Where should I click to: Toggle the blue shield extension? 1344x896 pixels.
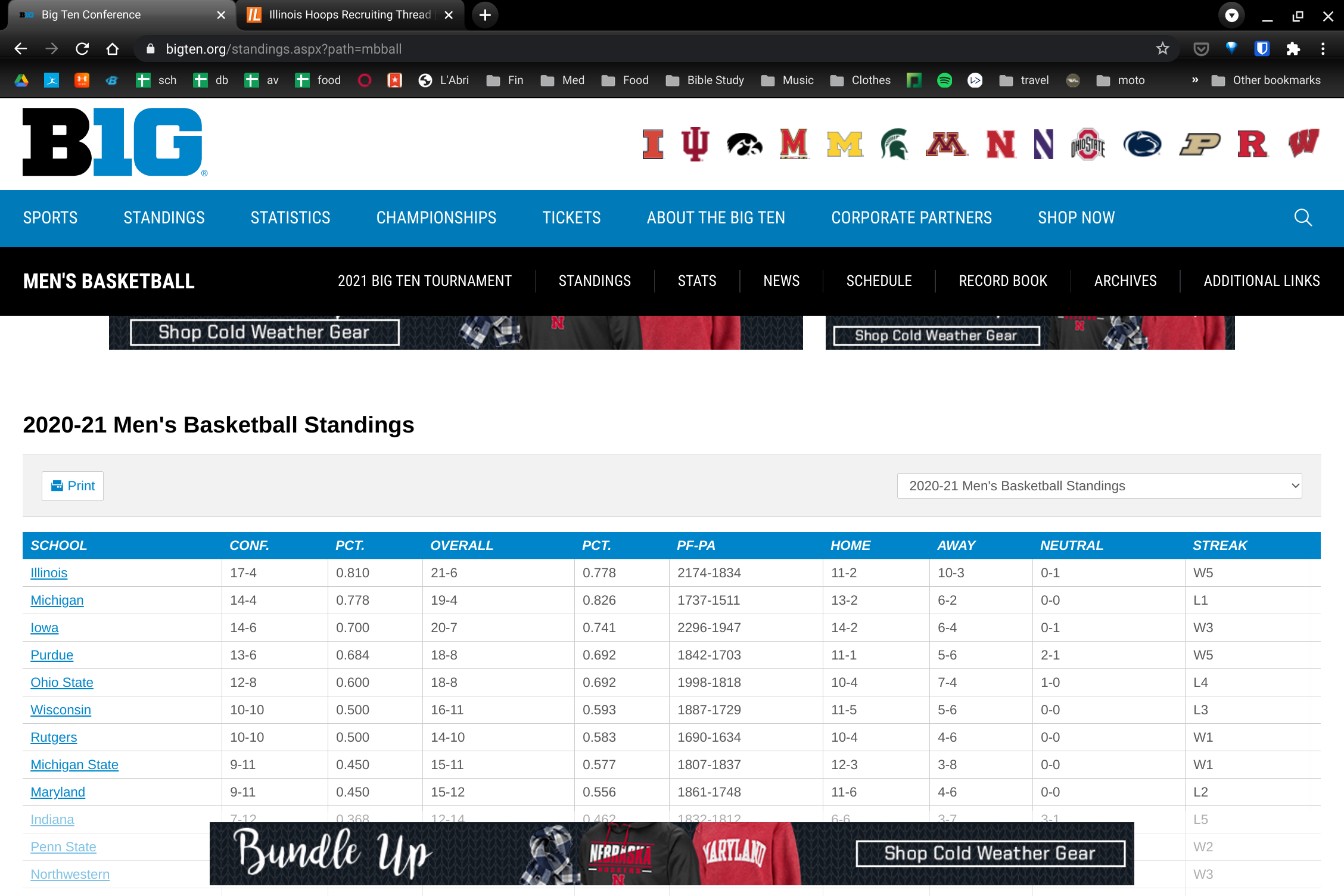click(x=1262, y=49)
